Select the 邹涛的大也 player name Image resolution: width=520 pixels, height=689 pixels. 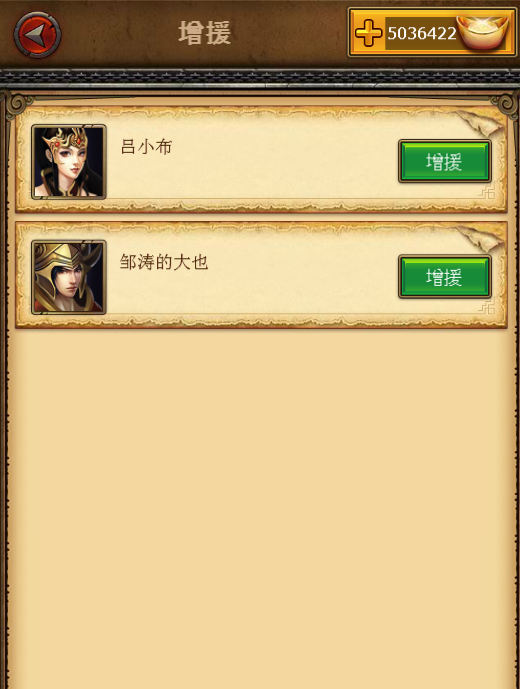pos(164,262)
